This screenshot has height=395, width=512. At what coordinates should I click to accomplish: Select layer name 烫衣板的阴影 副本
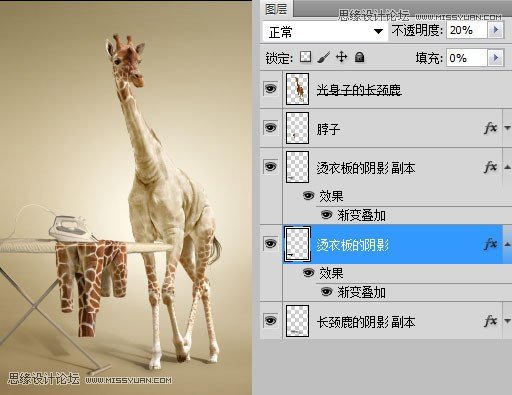[365, 168]
